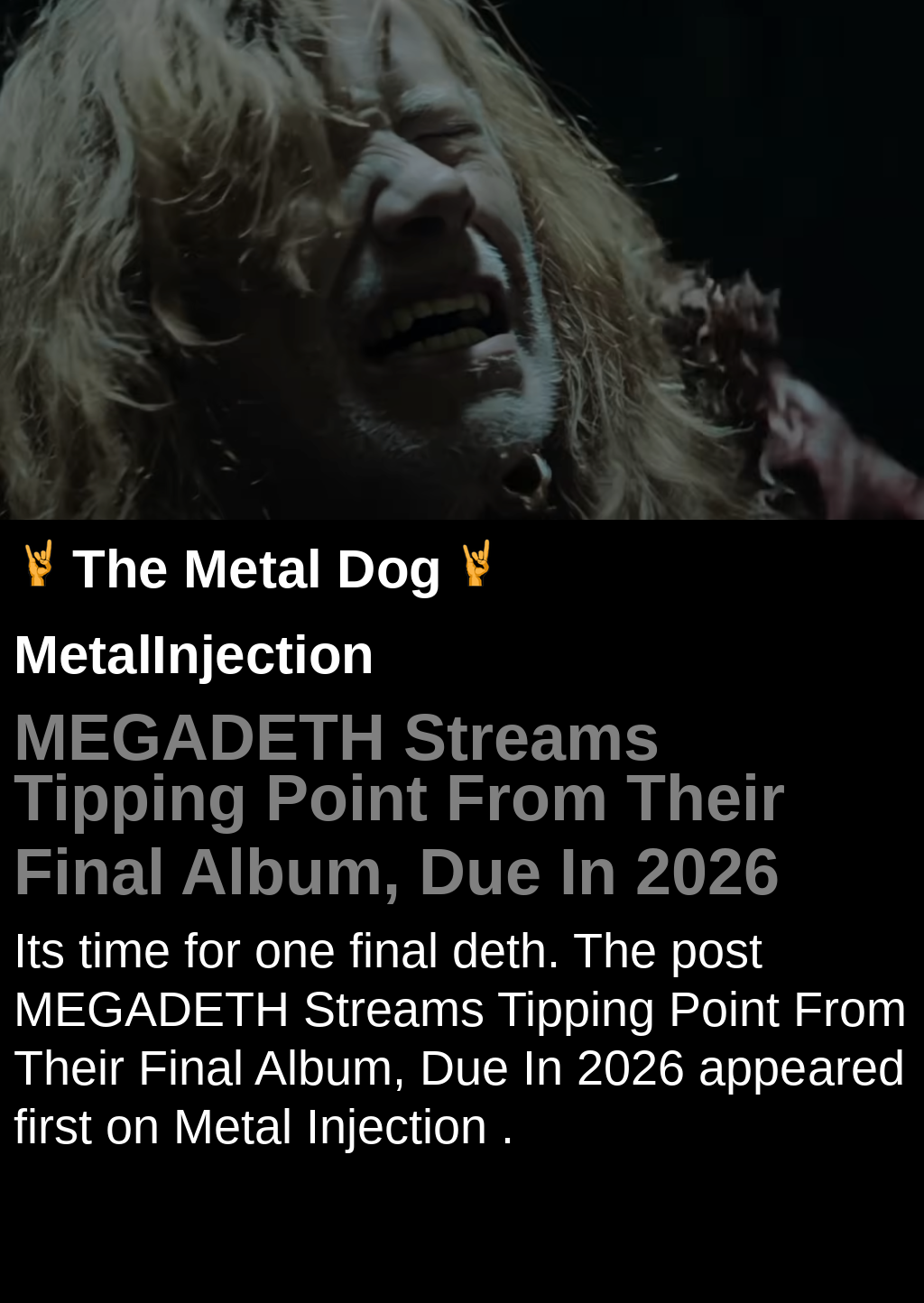Click 'MEGADETH Streams Tipping Point From' in description
924x1303 pixels.
(459, 1010)
